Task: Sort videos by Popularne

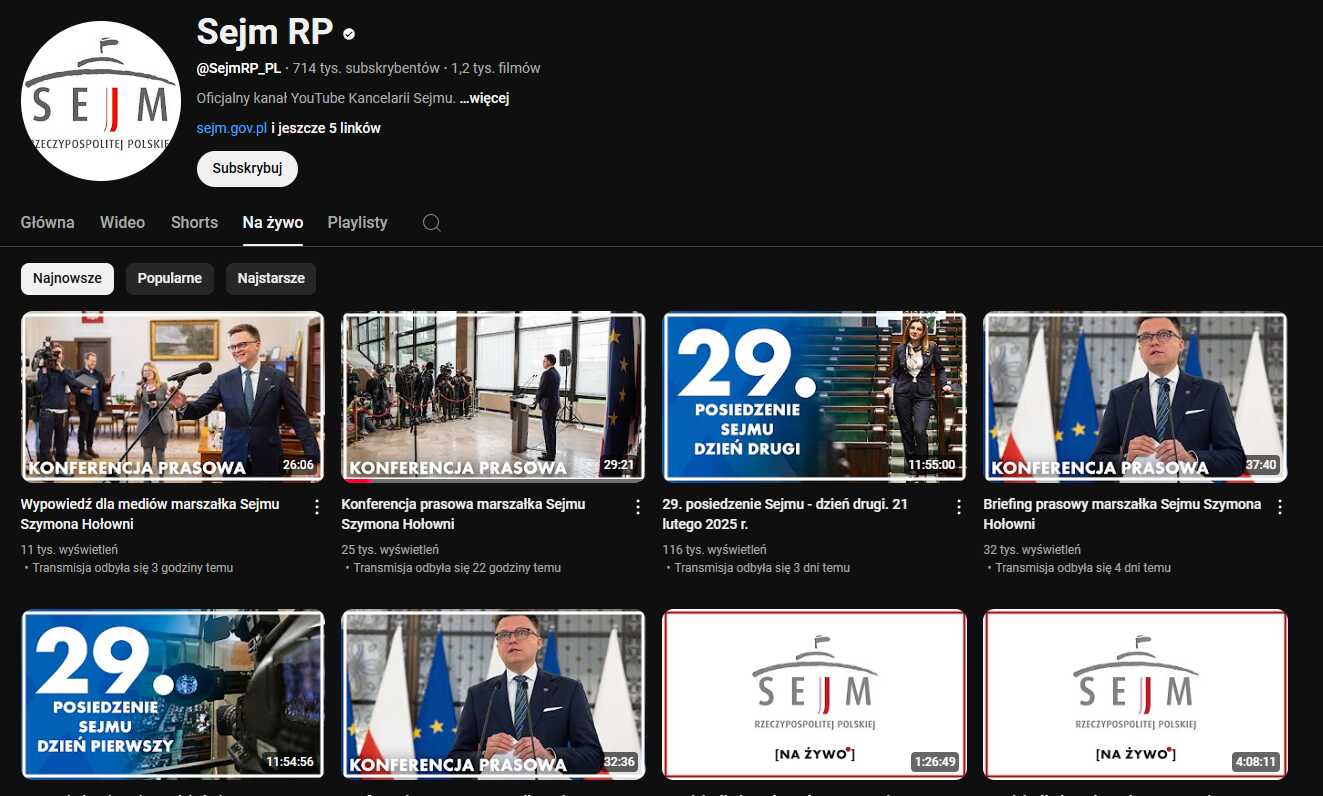Action: [170, 279]
